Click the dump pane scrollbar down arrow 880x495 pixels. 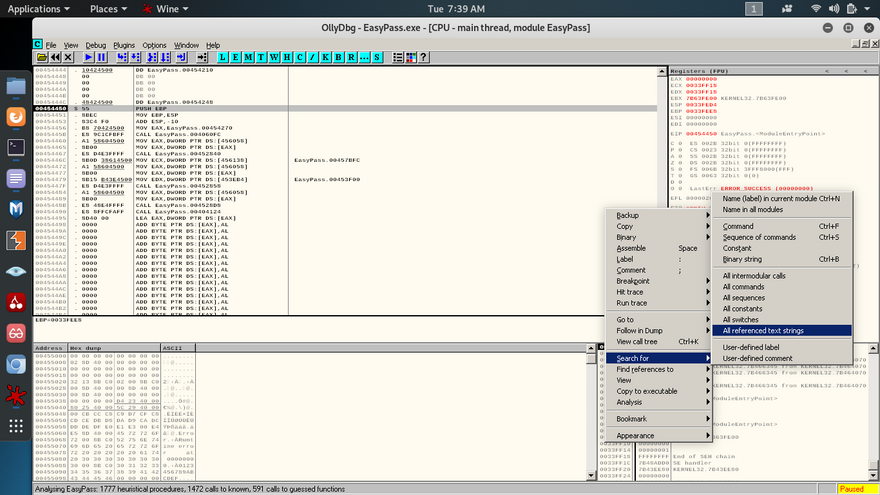pos(590,476)
